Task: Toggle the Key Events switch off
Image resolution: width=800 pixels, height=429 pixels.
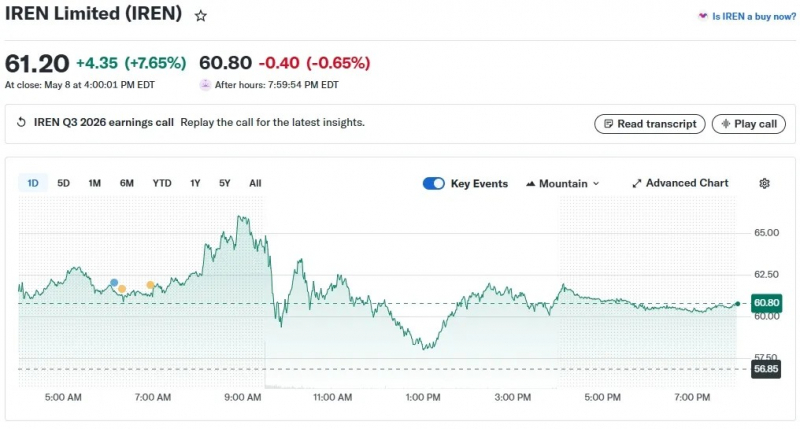Action: point(434,184)
